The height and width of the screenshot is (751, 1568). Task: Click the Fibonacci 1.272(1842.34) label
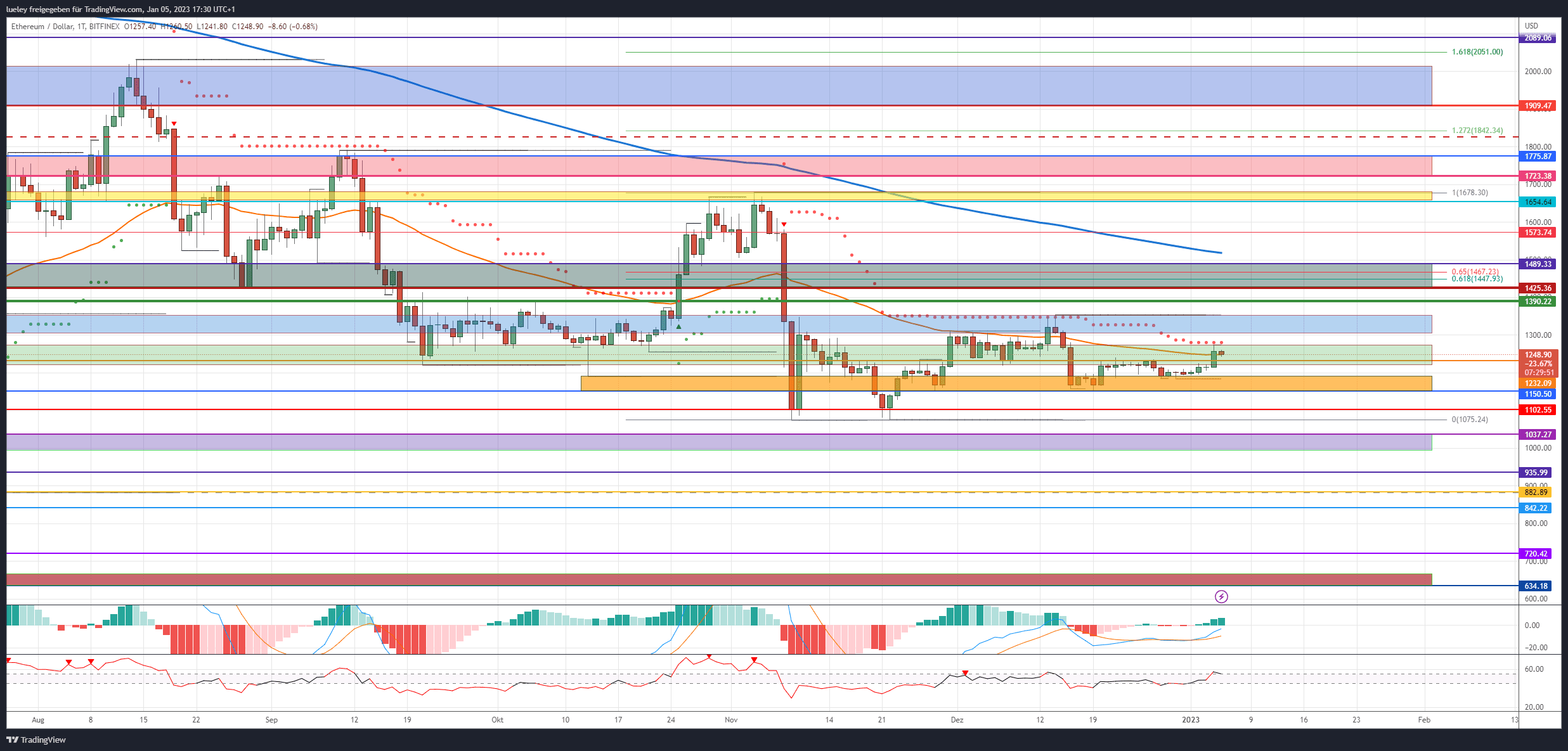1477,131
